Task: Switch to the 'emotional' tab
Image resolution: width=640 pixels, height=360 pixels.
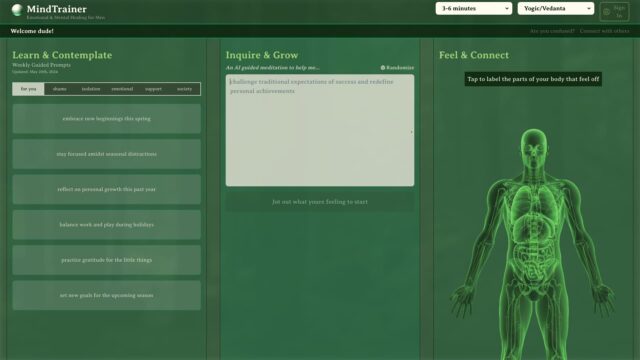Action: point(122,89)
